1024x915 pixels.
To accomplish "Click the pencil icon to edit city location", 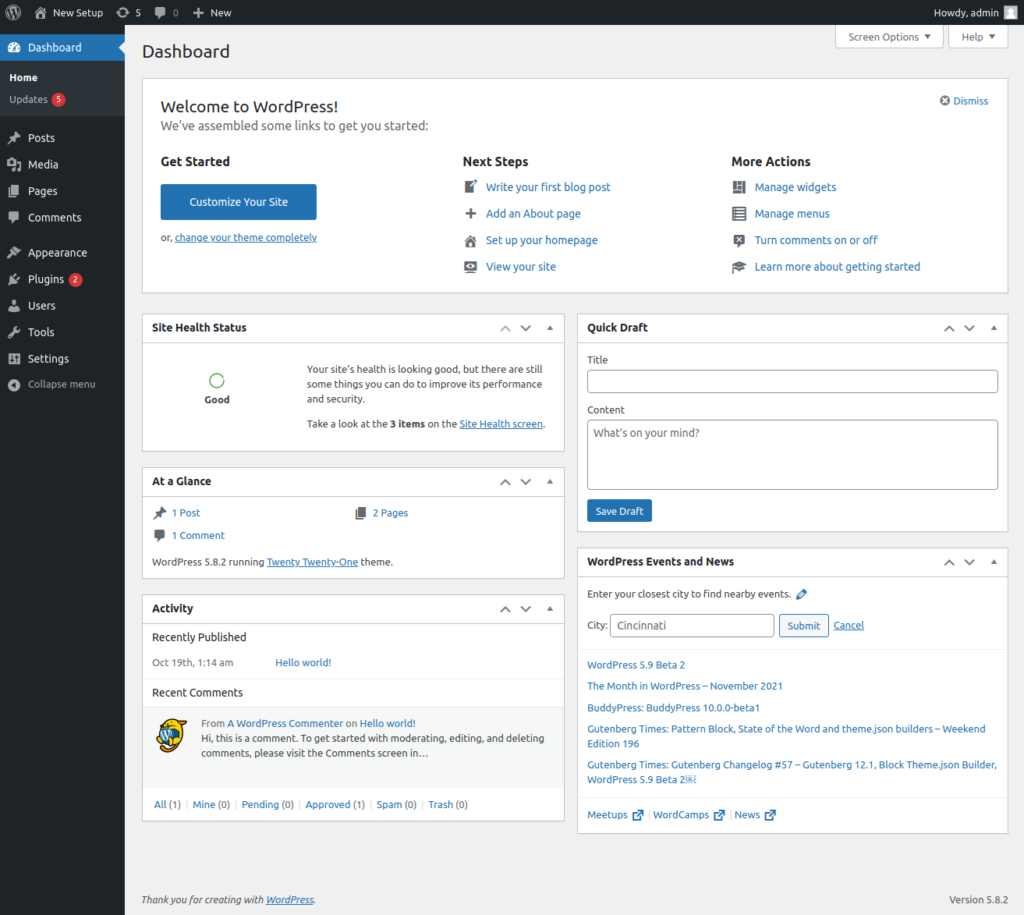I will point(801,594).
